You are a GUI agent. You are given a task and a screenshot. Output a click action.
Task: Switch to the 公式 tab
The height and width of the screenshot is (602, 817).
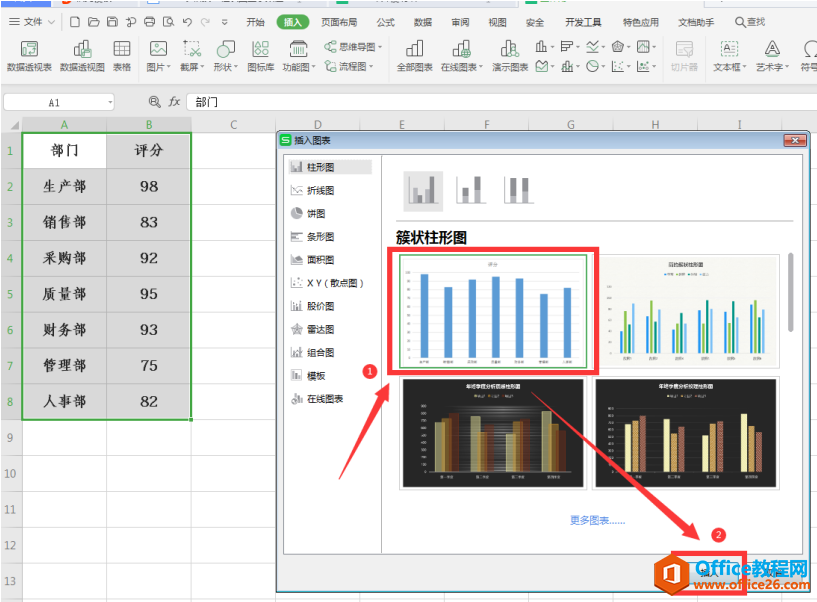click(386, 22)
